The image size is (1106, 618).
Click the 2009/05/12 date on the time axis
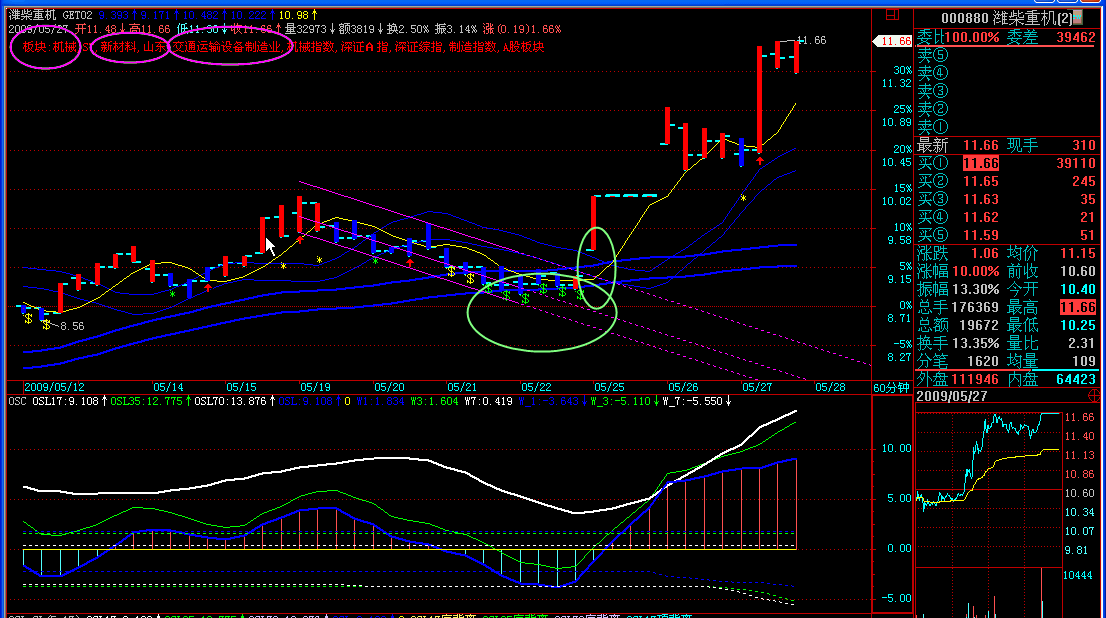click(54, 387)
